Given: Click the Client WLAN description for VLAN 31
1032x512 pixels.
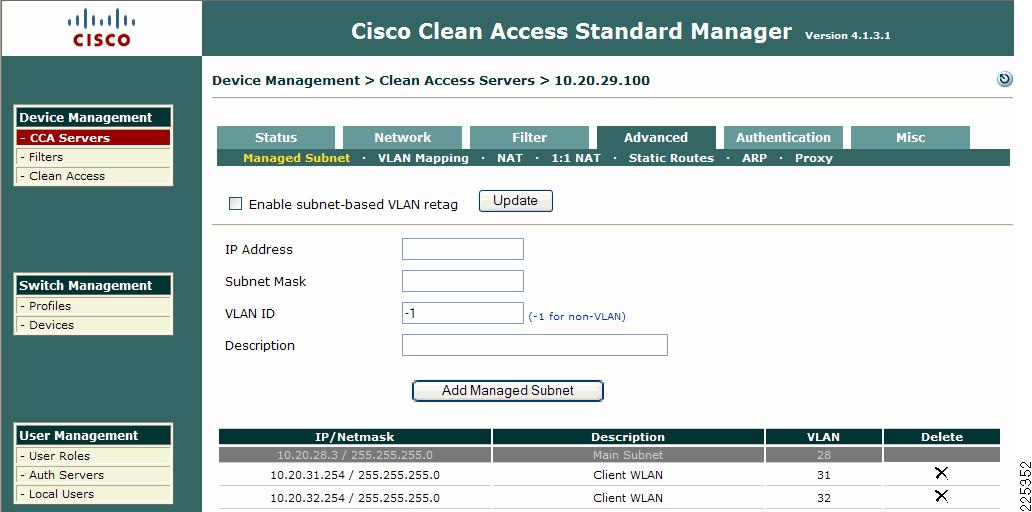Looking at the screenshot, I should tap(628, 474).
